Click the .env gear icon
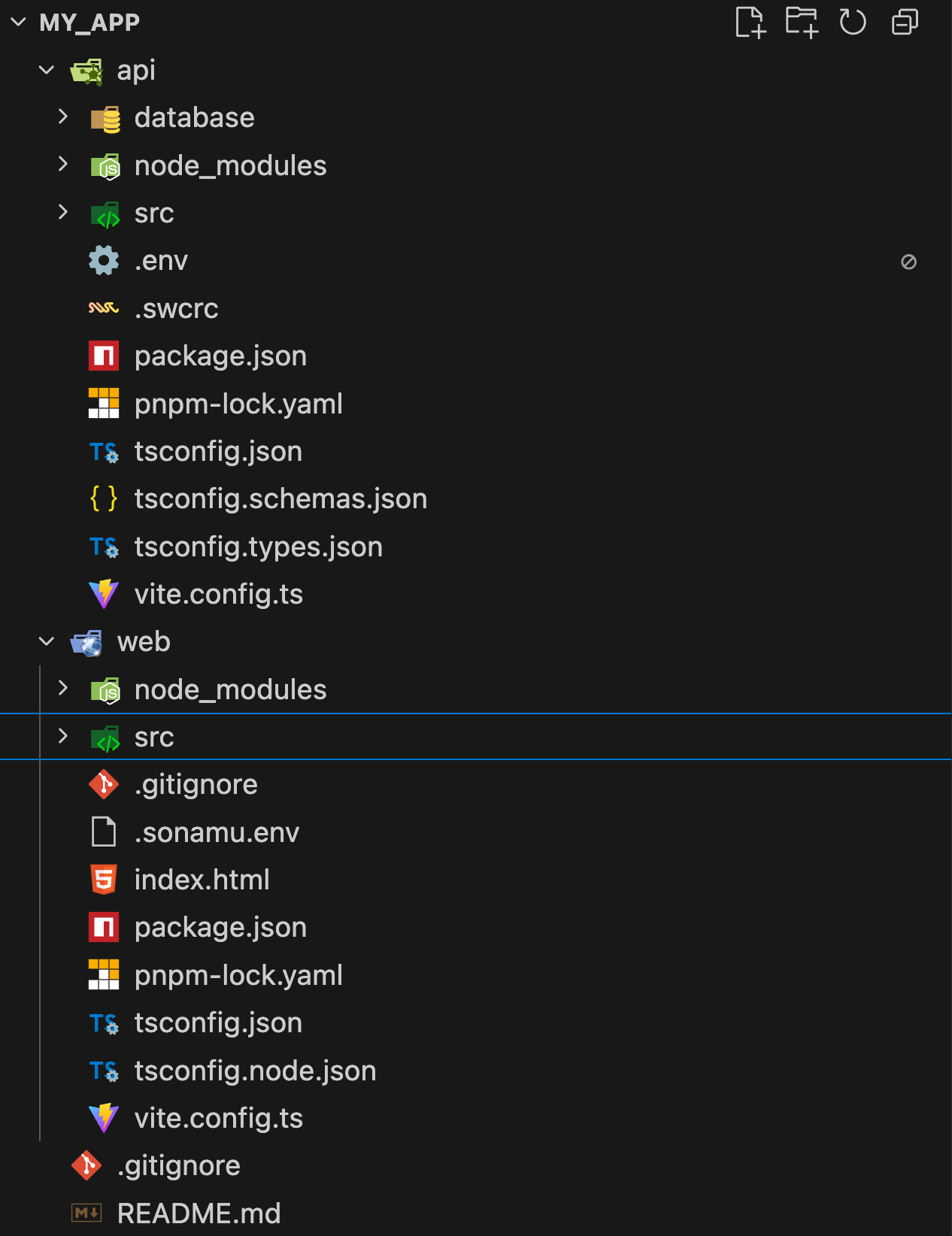Viewport: 952px width, 1236px height. 104,260
